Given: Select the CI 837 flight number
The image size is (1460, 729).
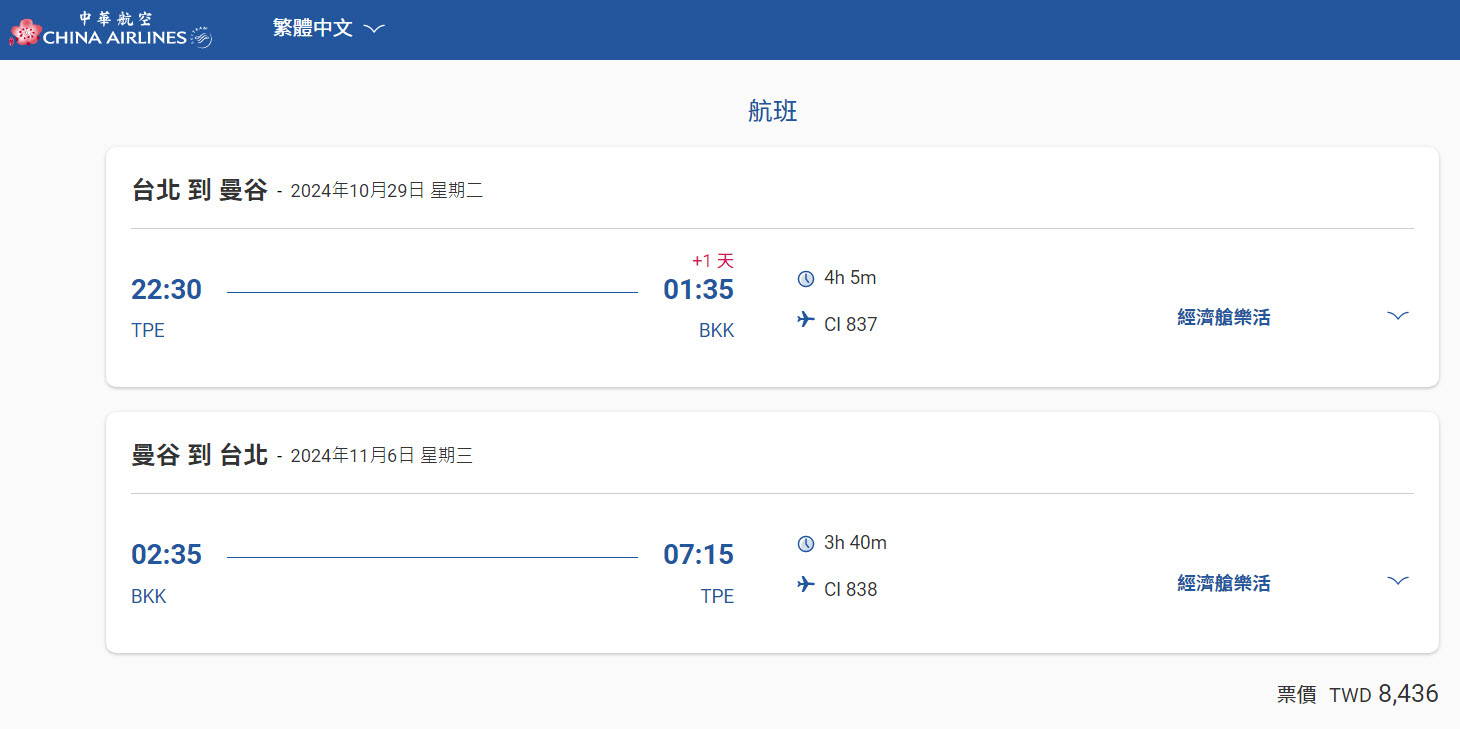Looking at the screenshot, I should point(851,324).
